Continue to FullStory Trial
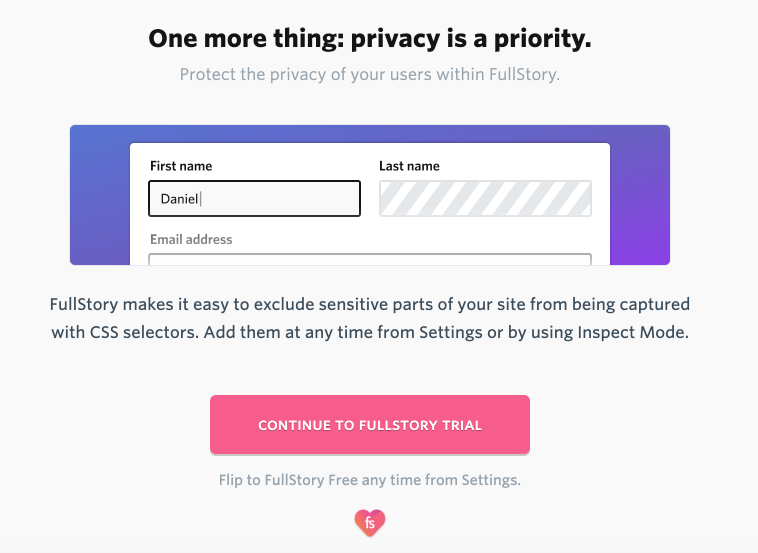Screen dimensions: 758x553 click(370, 424)
